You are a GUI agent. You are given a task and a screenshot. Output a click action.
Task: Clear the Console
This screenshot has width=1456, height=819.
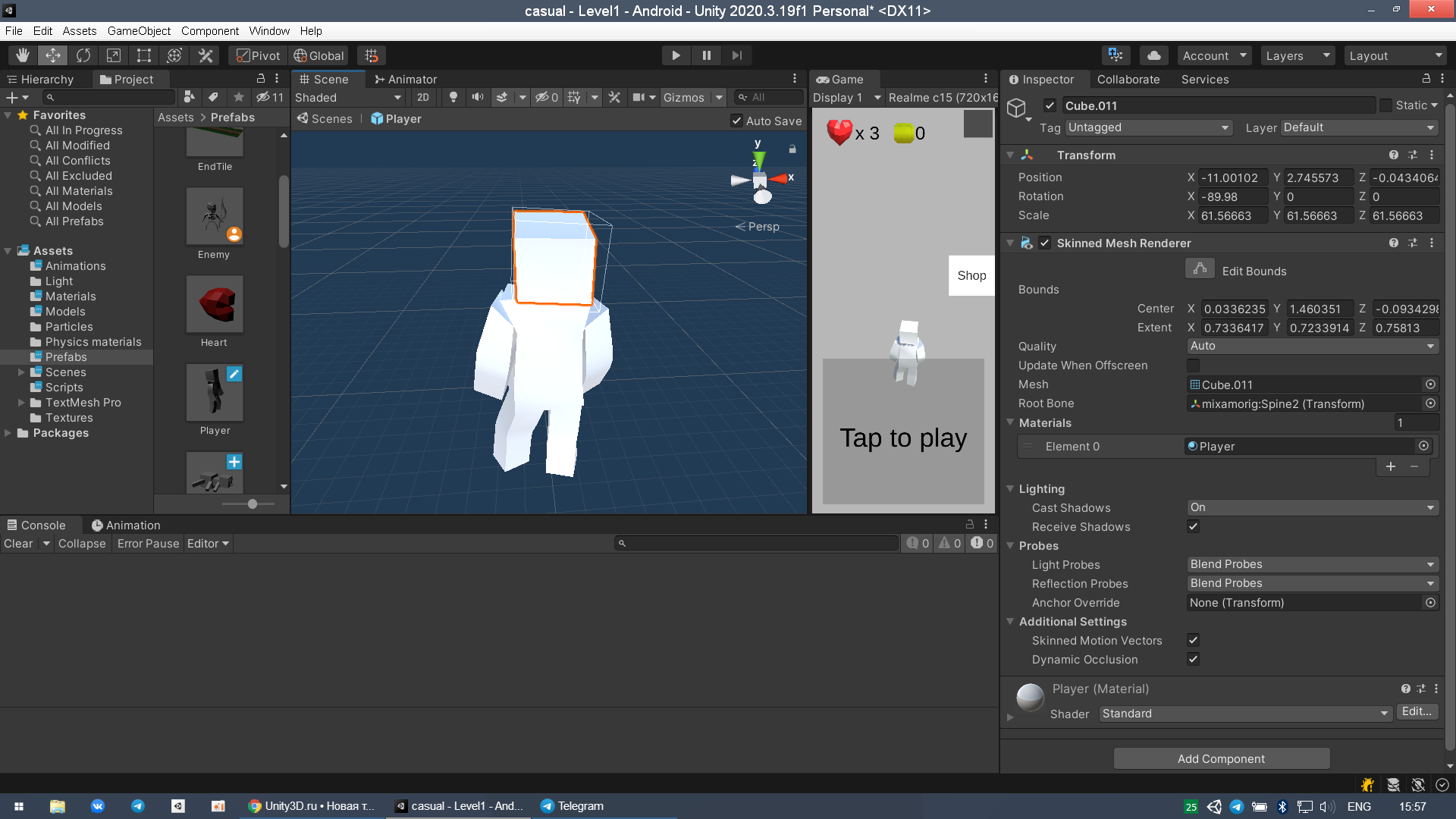18,543
